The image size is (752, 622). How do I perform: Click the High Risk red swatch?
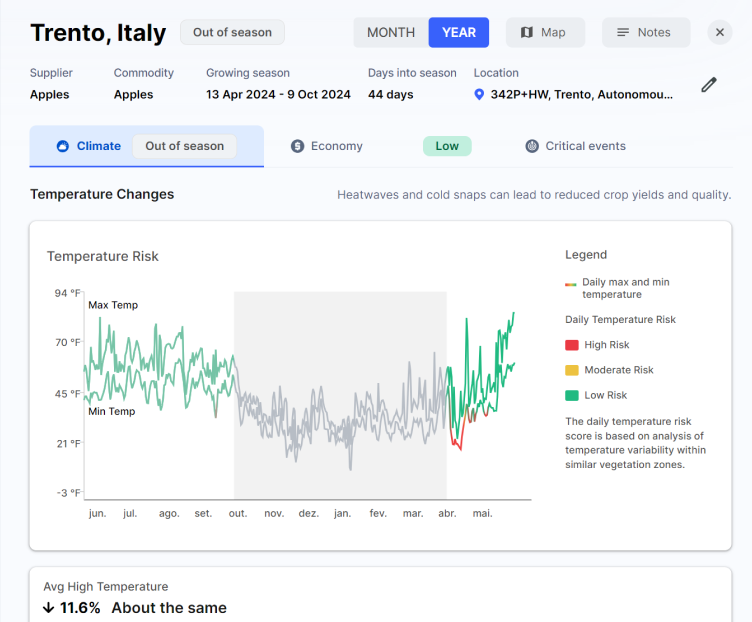tap(572, 345)
